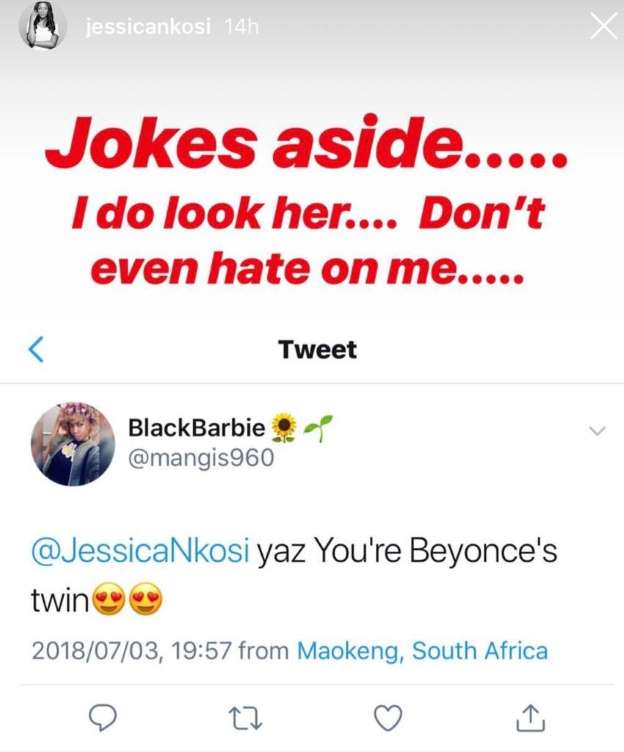Tap the heart-eyes emojis after "twin"

[128, 601]
